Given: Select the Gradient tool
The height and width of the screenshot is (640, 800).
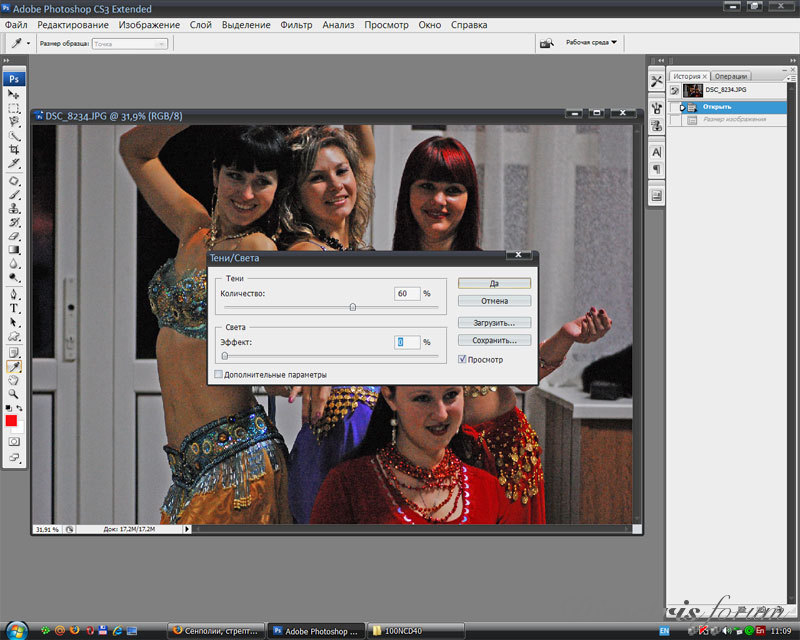Looking at the screenshot, I should tap(14, 250).
